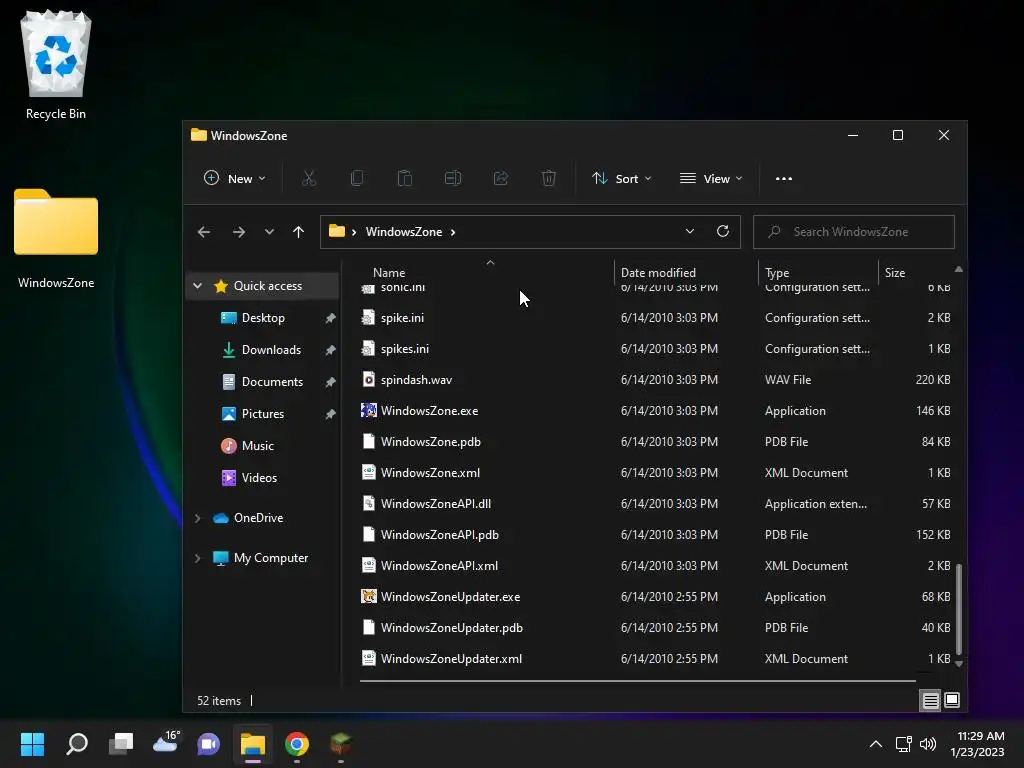Sort by Date modified column header
Image resolution: width=1024 pixels, height=768 pixels.
pyautogui.click(x=658, y=273)
